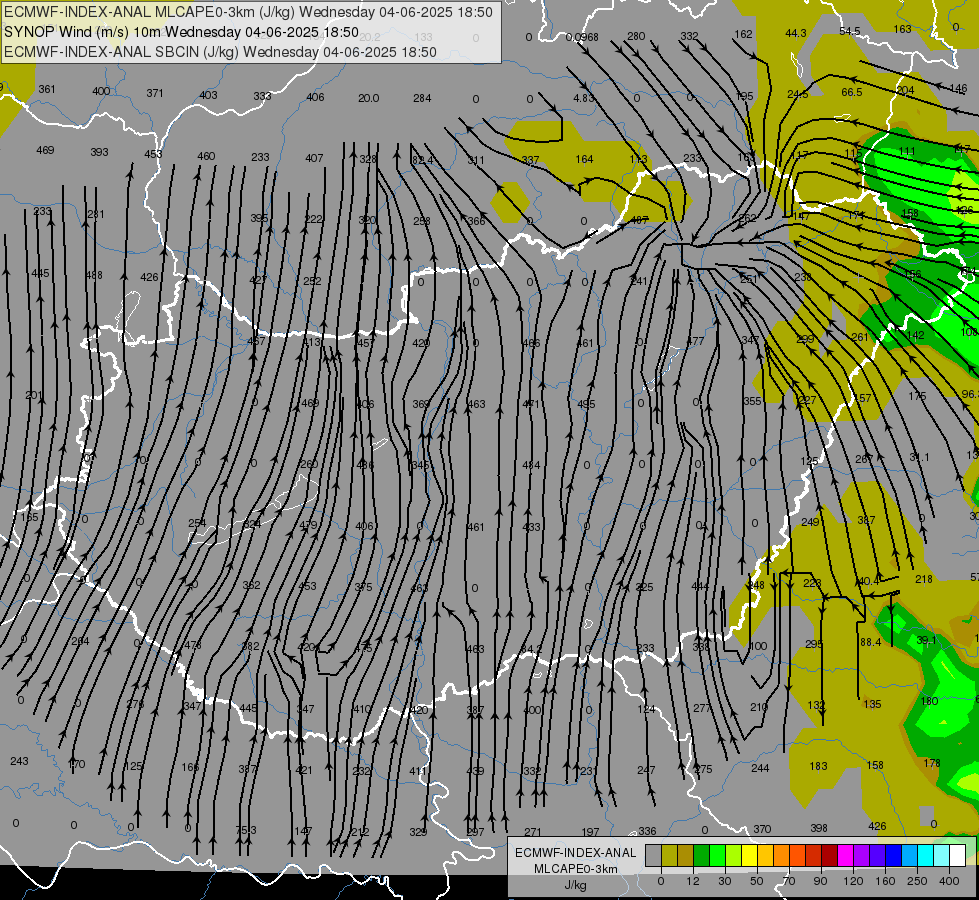The height and width of the screenshot is (900, 979).
Task: Click the map value 444
Action: point(701,586)
